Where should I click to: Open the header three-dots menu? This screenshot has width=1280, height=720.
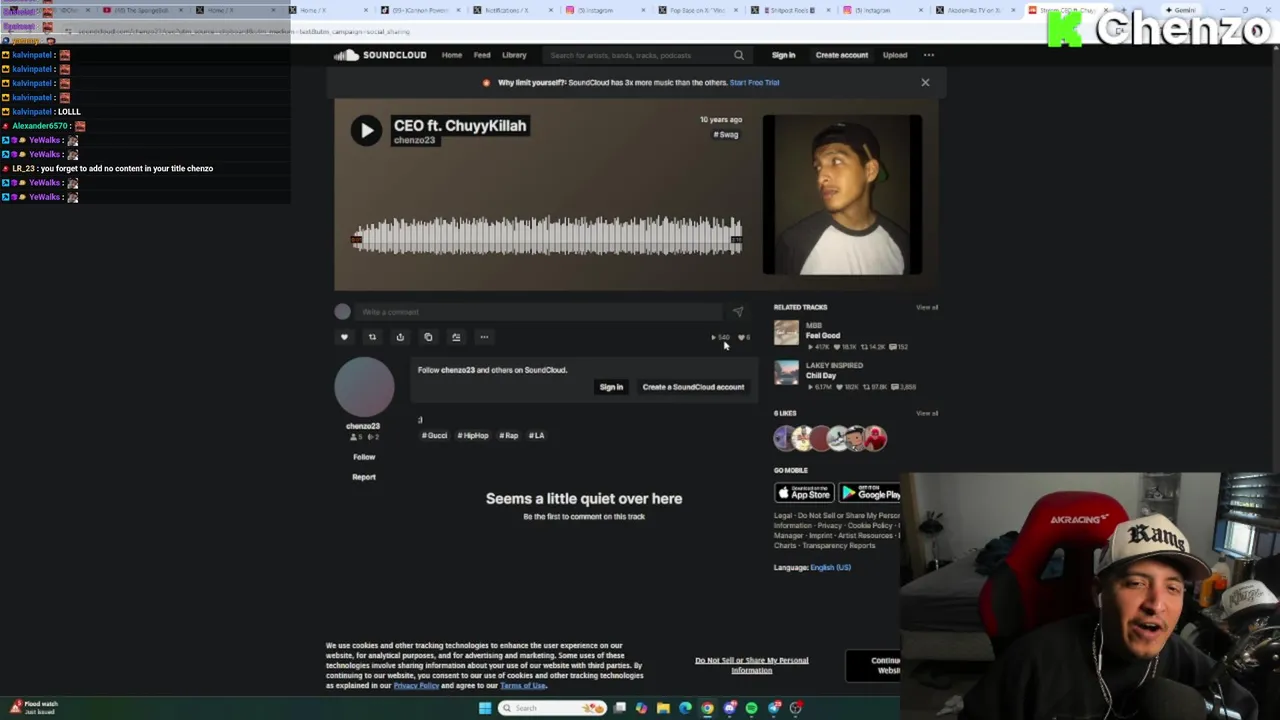(929, 55)
